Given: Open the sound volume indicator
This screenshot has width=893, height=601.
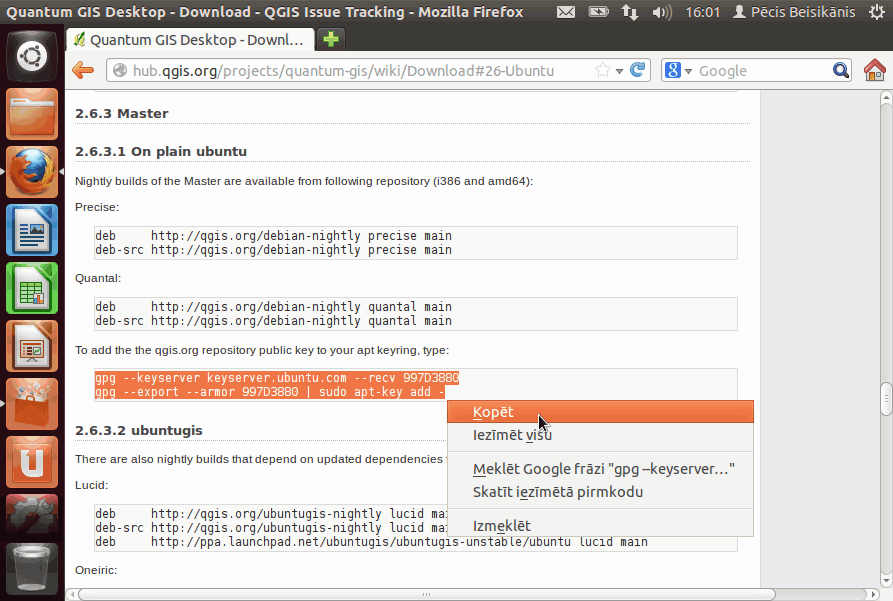Looking at the screenshot, I should pos(662,12).
